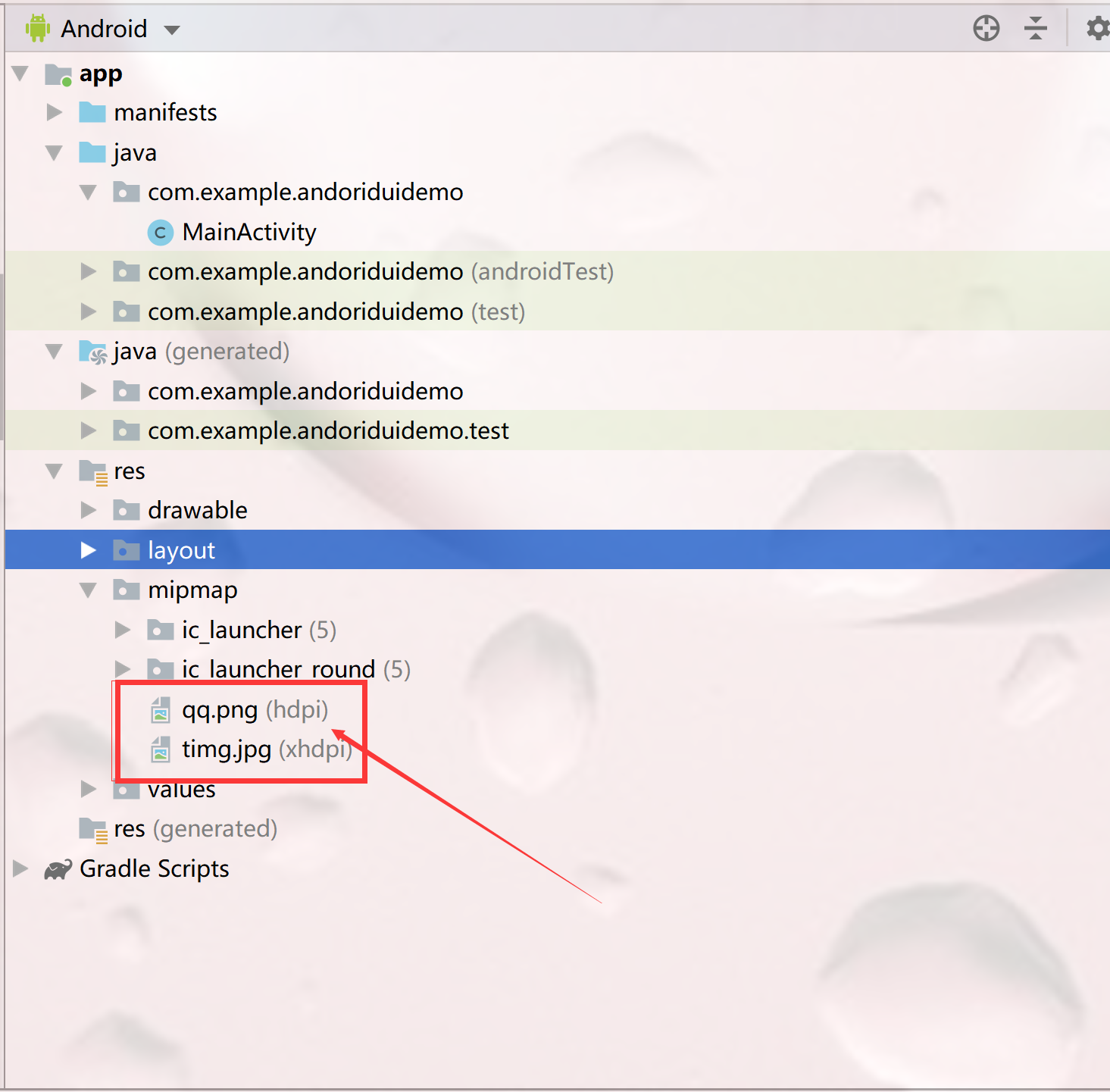Click the Gradle Scripts elephant icon
Image resolution: width=1110 pixels, height=1092 pixels.
(56, 868)
